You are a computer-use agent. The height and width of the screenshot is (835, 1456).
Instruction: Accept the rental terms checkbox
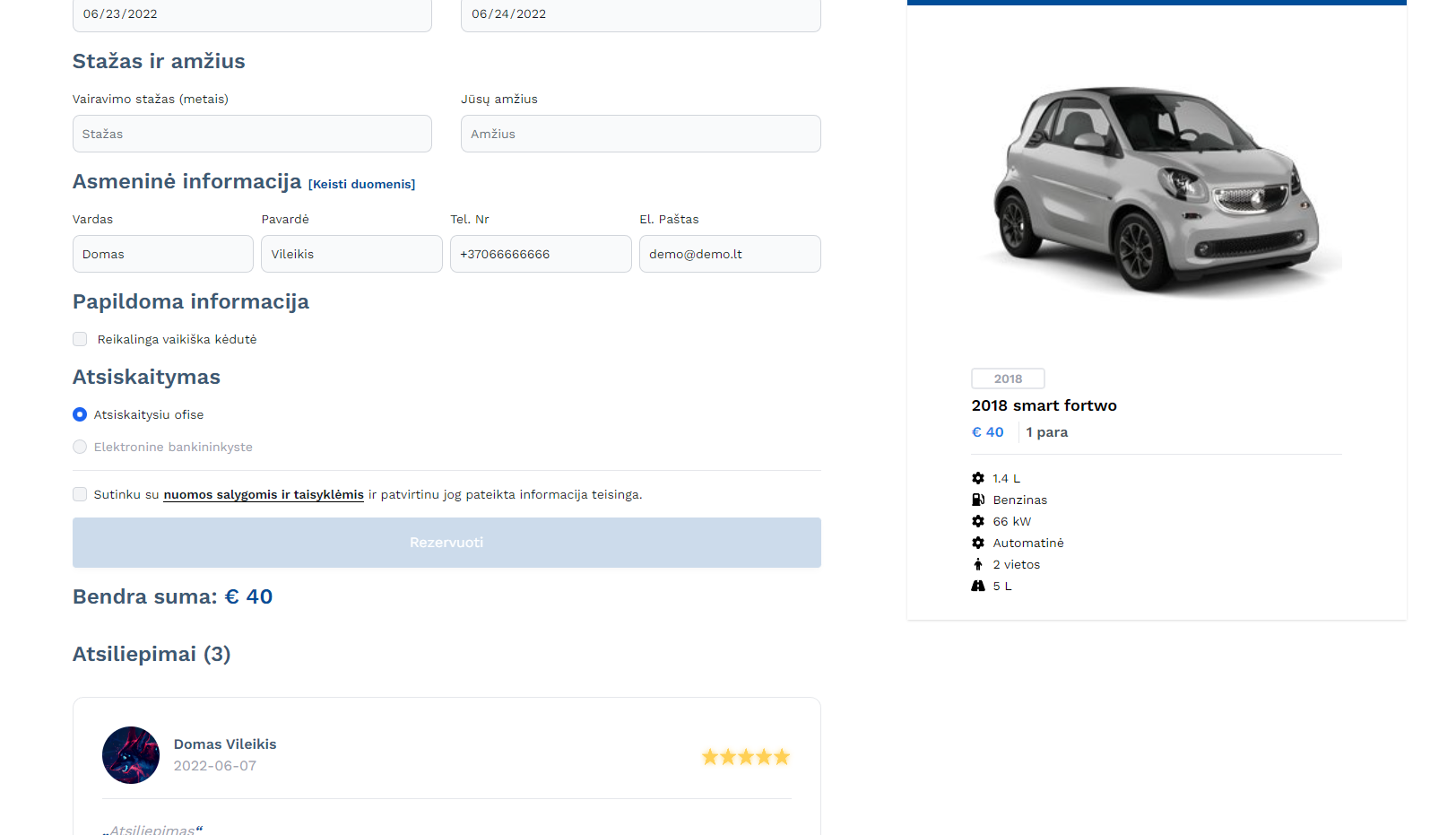[80, 494]
